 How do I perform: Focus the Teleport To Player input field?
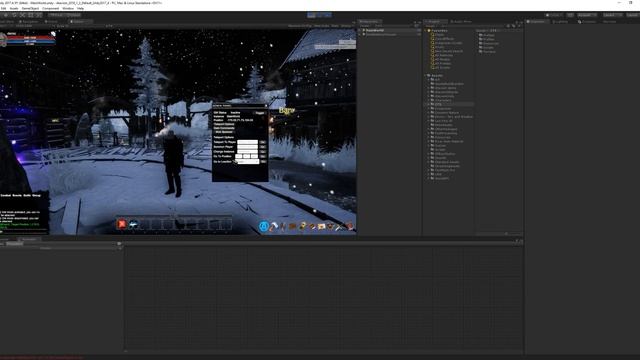tap(247, 142)
